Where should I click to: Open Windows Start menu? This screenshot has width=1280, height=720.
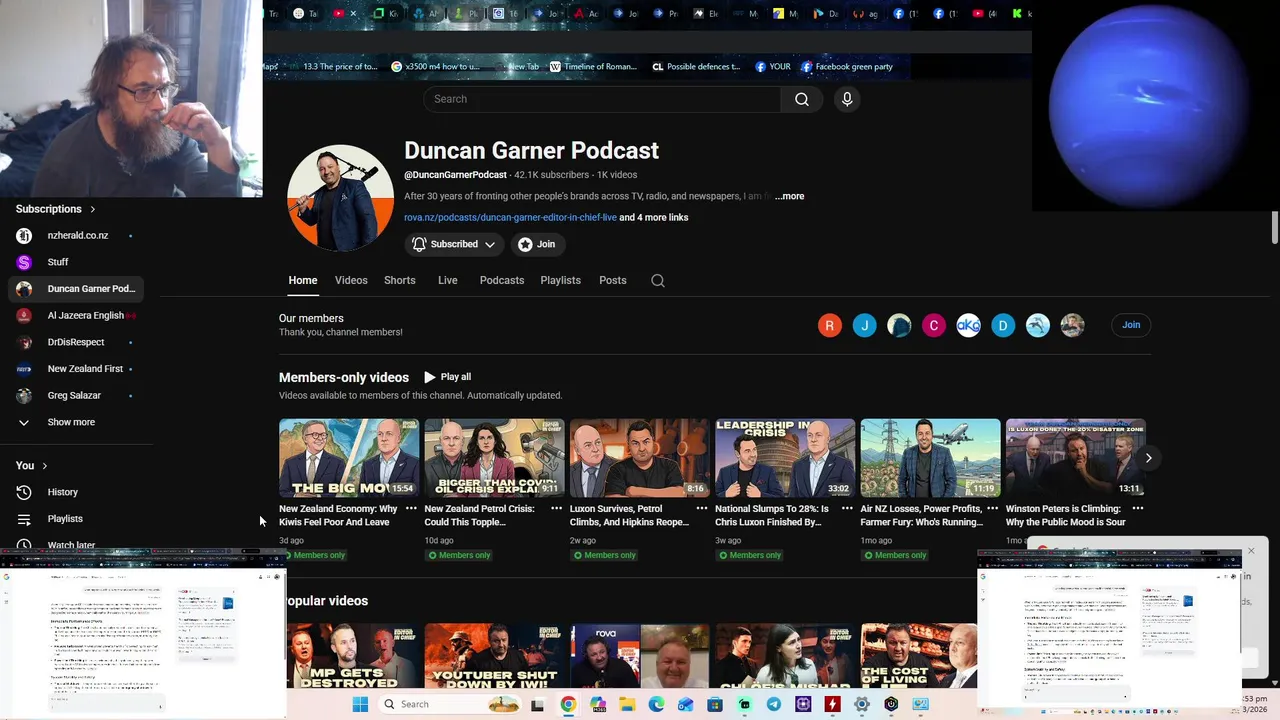click(360, 704)
